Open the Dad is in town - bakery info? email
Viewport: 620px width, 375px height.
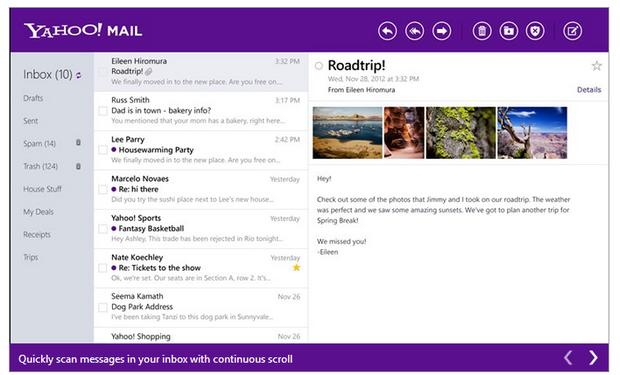[201, 111]
